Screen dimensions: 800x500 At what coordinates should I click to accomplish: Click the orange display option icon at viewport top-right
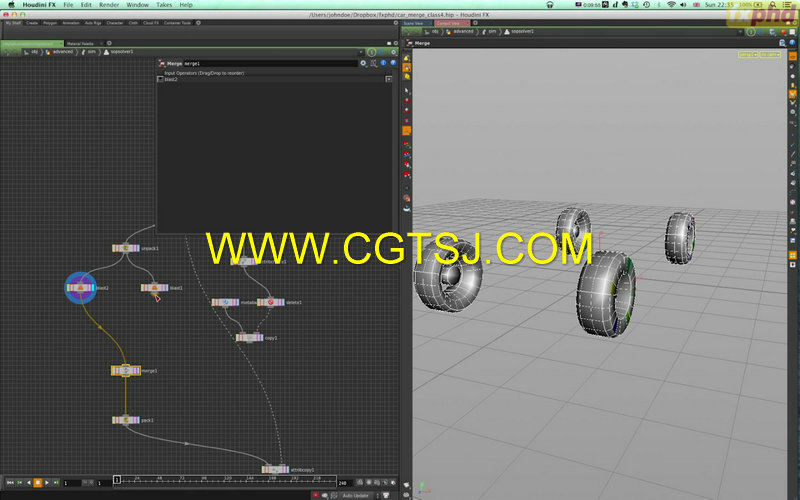(792, 56)
